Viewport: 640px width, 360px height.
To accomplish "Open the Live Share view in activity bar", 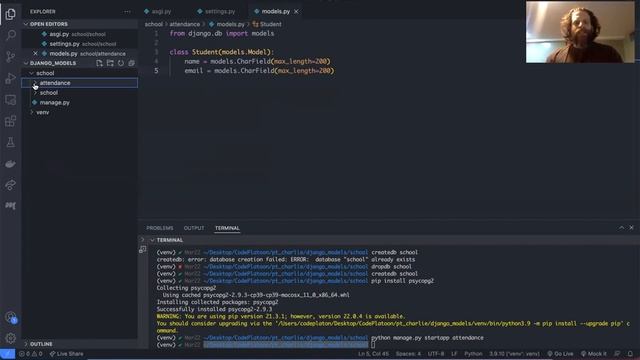I will pyautogui.click(x=11, y=184).
